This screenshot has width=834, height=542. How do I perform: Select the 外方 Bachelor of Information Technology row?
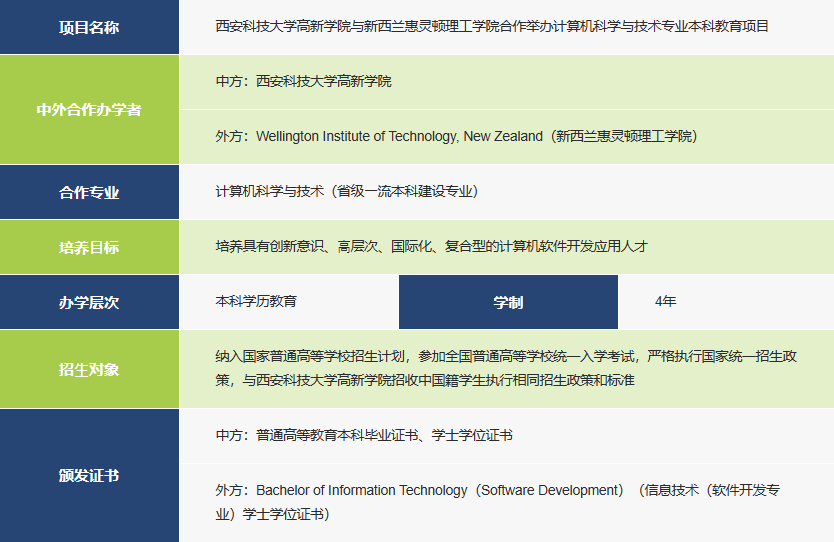coord(506,503)
